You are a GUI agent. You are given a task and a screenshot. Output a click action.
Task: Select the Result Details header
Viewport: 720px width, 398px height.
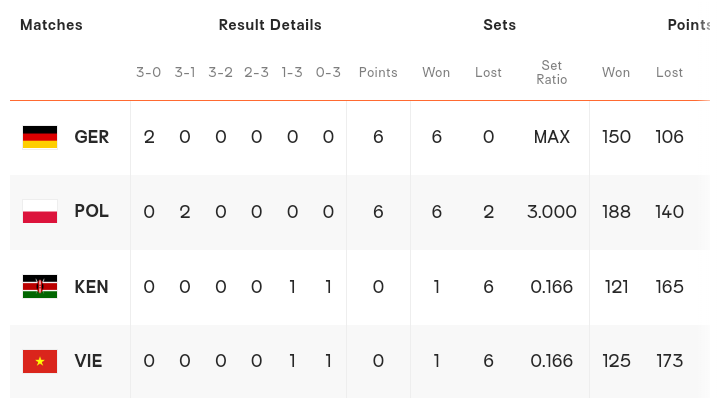270,25
